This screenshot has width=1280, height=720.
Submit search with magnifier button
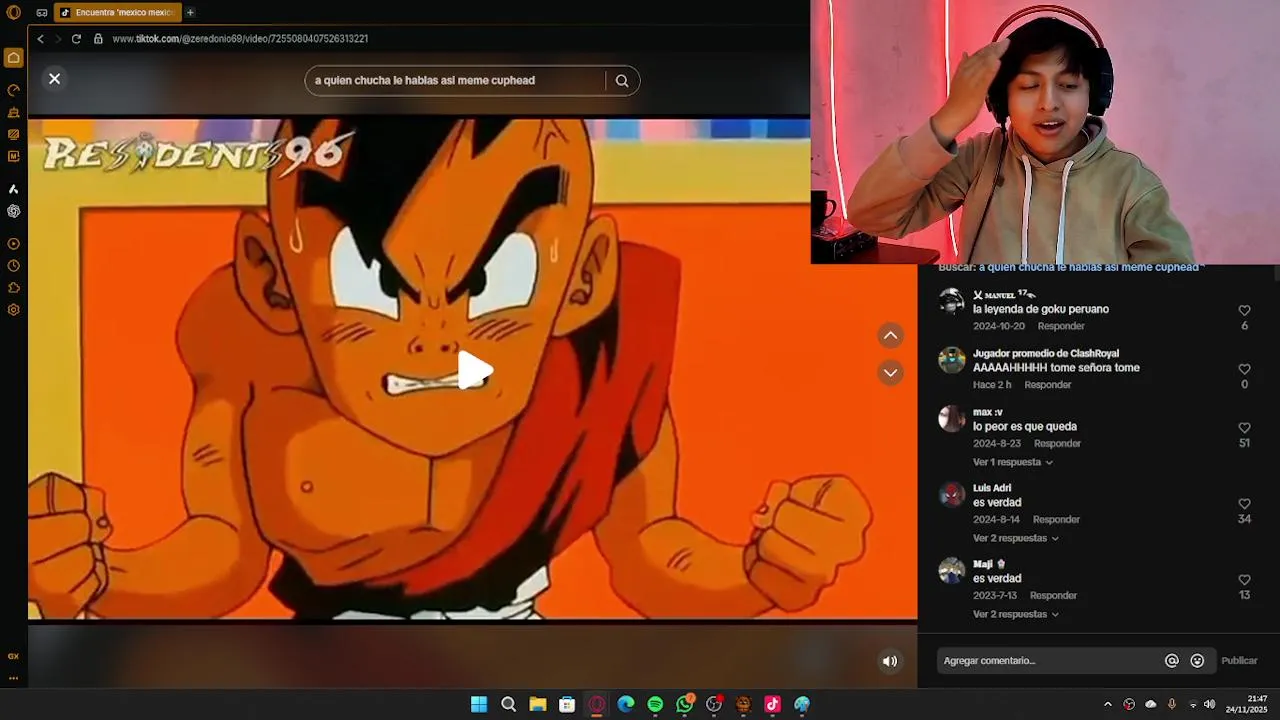(x=622, y=81)
